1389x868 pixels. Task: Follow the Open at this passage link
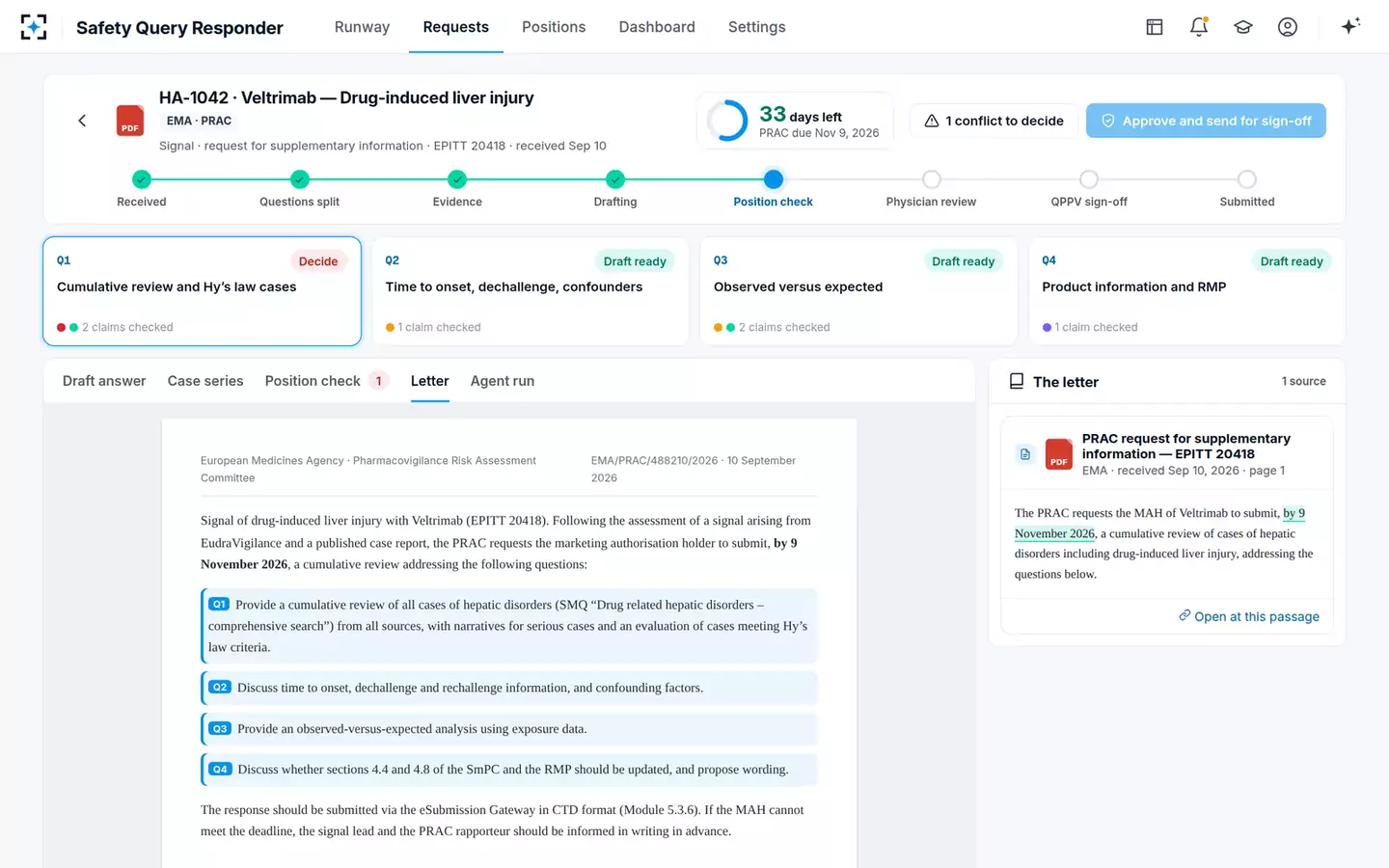point(1249,616)
